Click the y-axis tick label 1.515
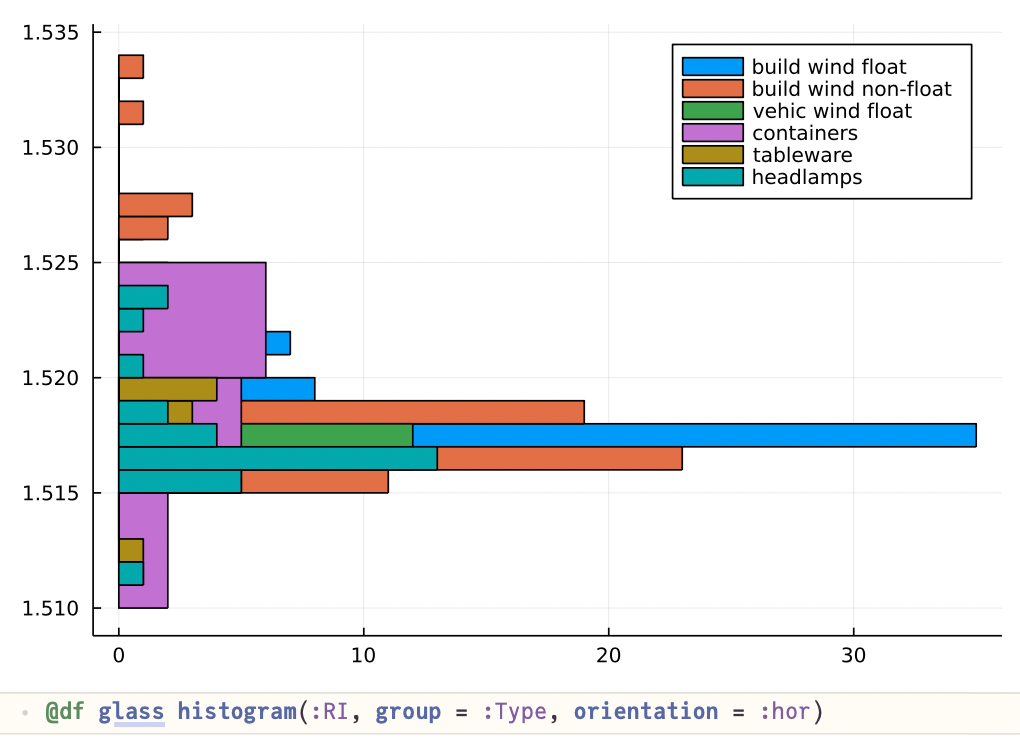 (51, 493)
